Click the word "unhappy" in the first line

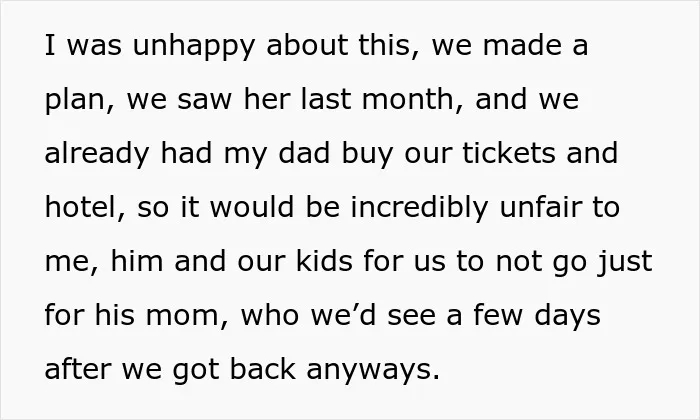[194, 47]
